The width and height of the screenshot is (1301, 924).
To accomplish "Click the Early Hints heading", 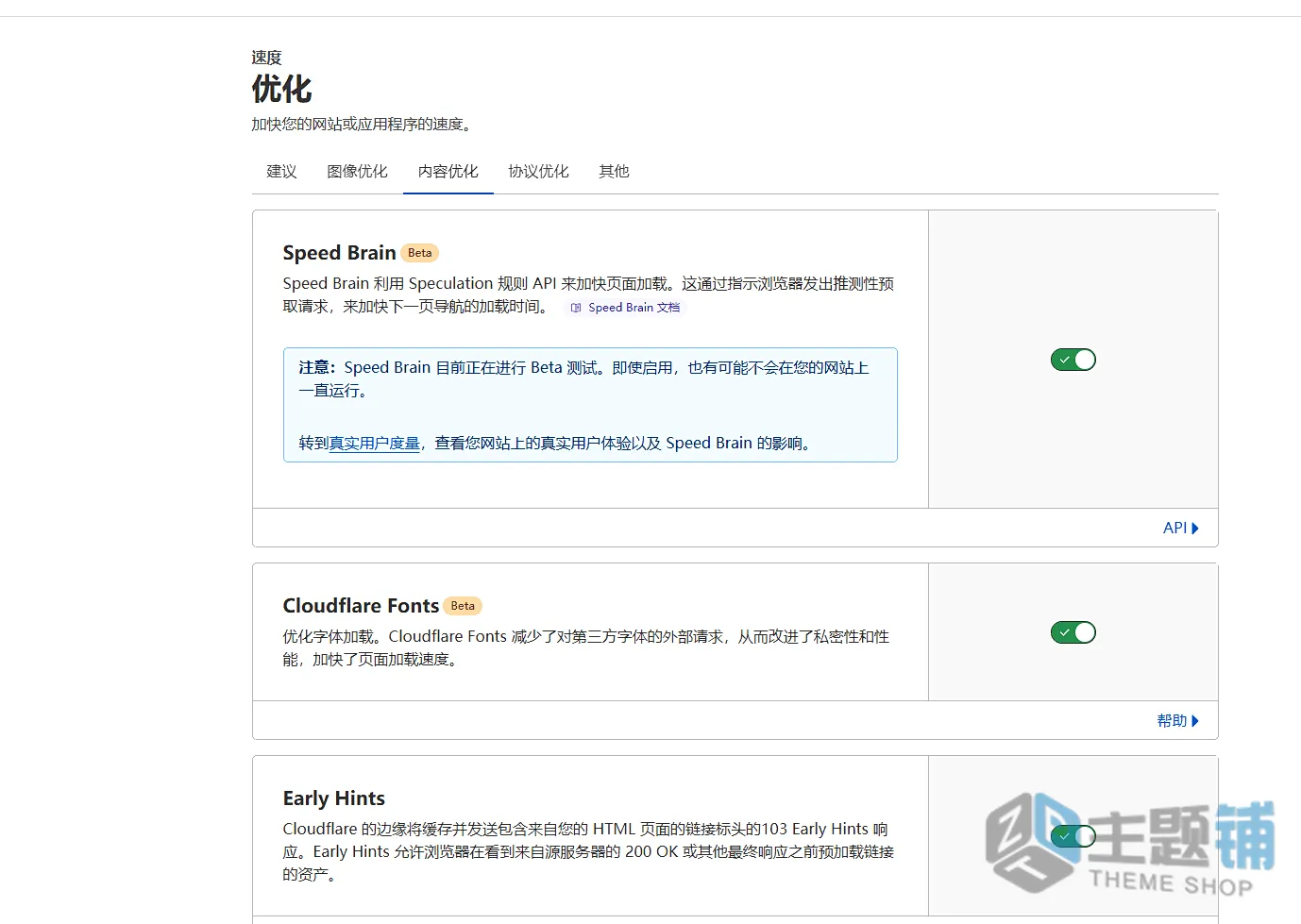I will (x=334, y=798).
